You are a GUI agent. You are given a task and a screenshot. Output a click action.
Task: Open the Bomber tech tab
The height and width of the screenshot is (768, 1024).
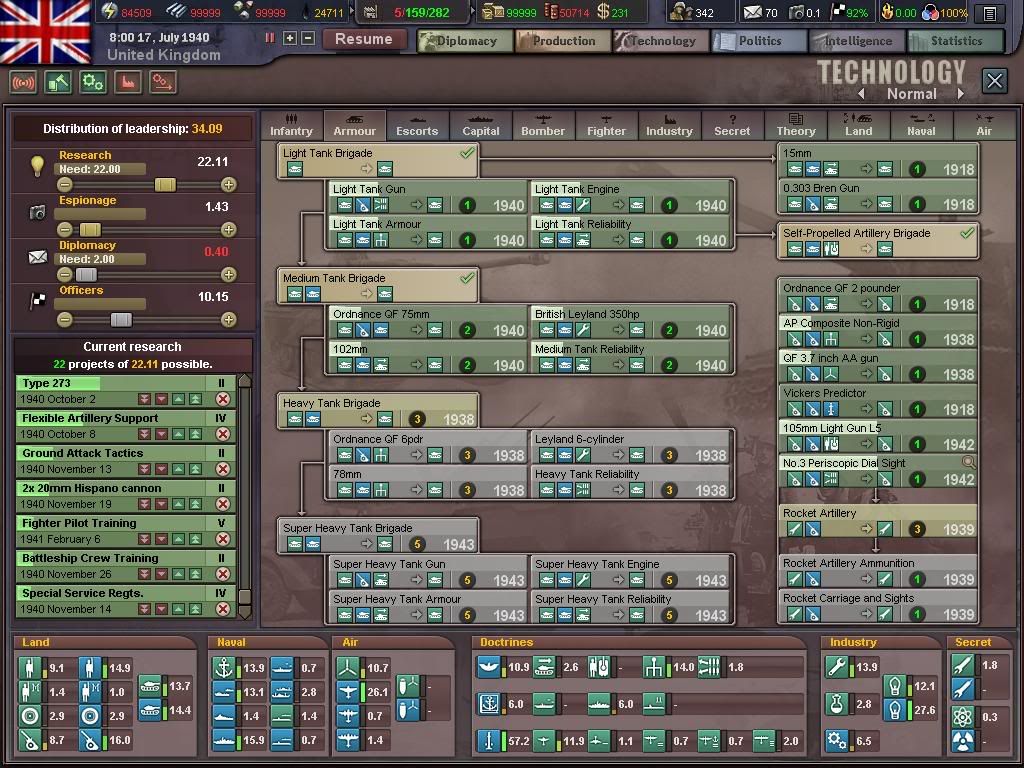click(543, 125)
